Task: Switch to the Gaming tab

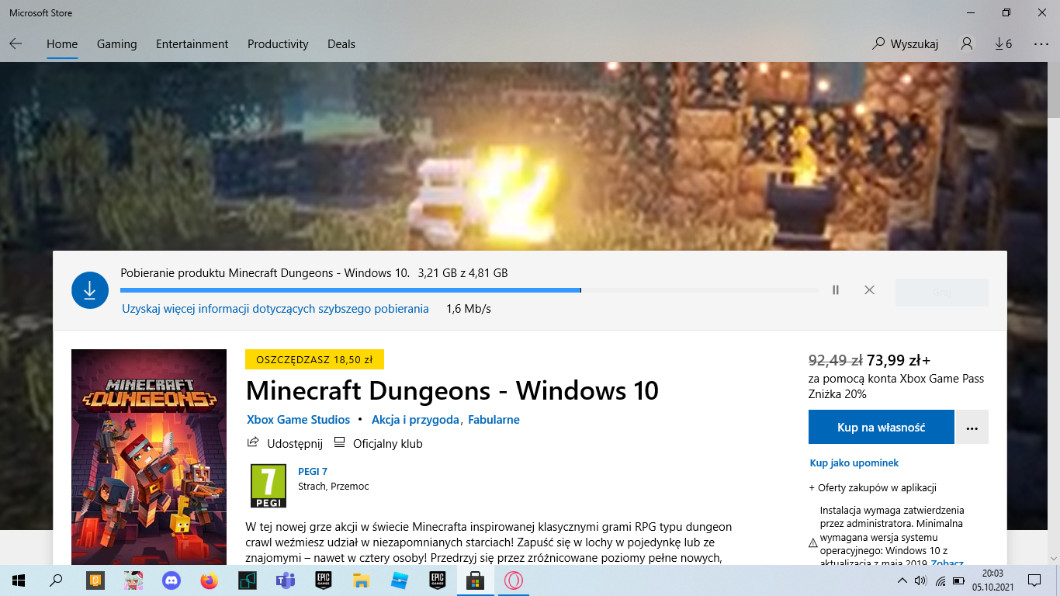Action: pos(117,44)
